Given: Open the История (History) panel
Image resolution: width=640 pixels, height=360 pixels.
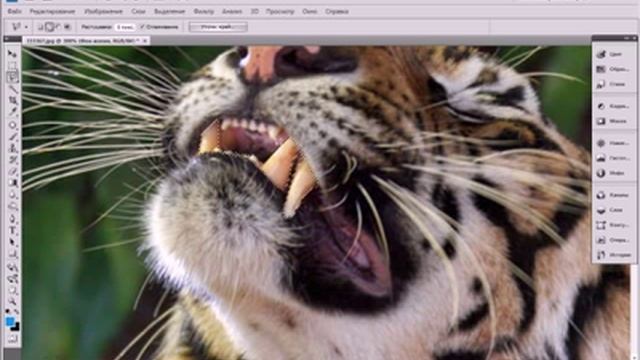Looking at the screenshot, I should 613,255.
